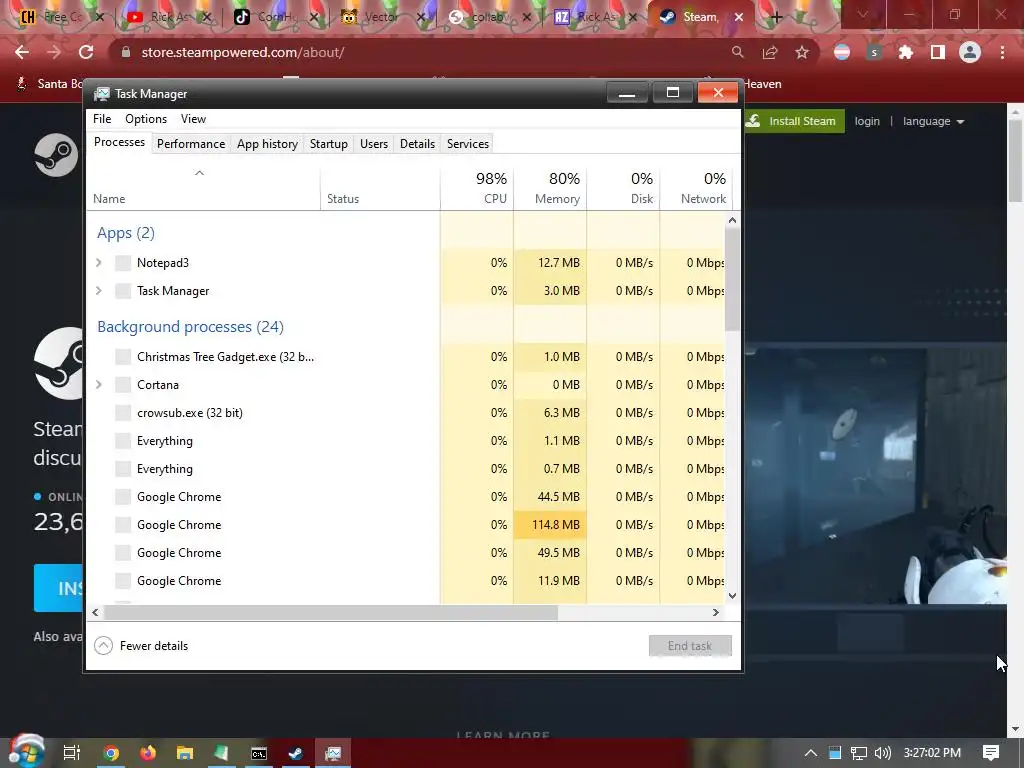Open File Explorer from the taskbar
The height and width of the screenshot is (768, 1024).
(x=185, y=753)
